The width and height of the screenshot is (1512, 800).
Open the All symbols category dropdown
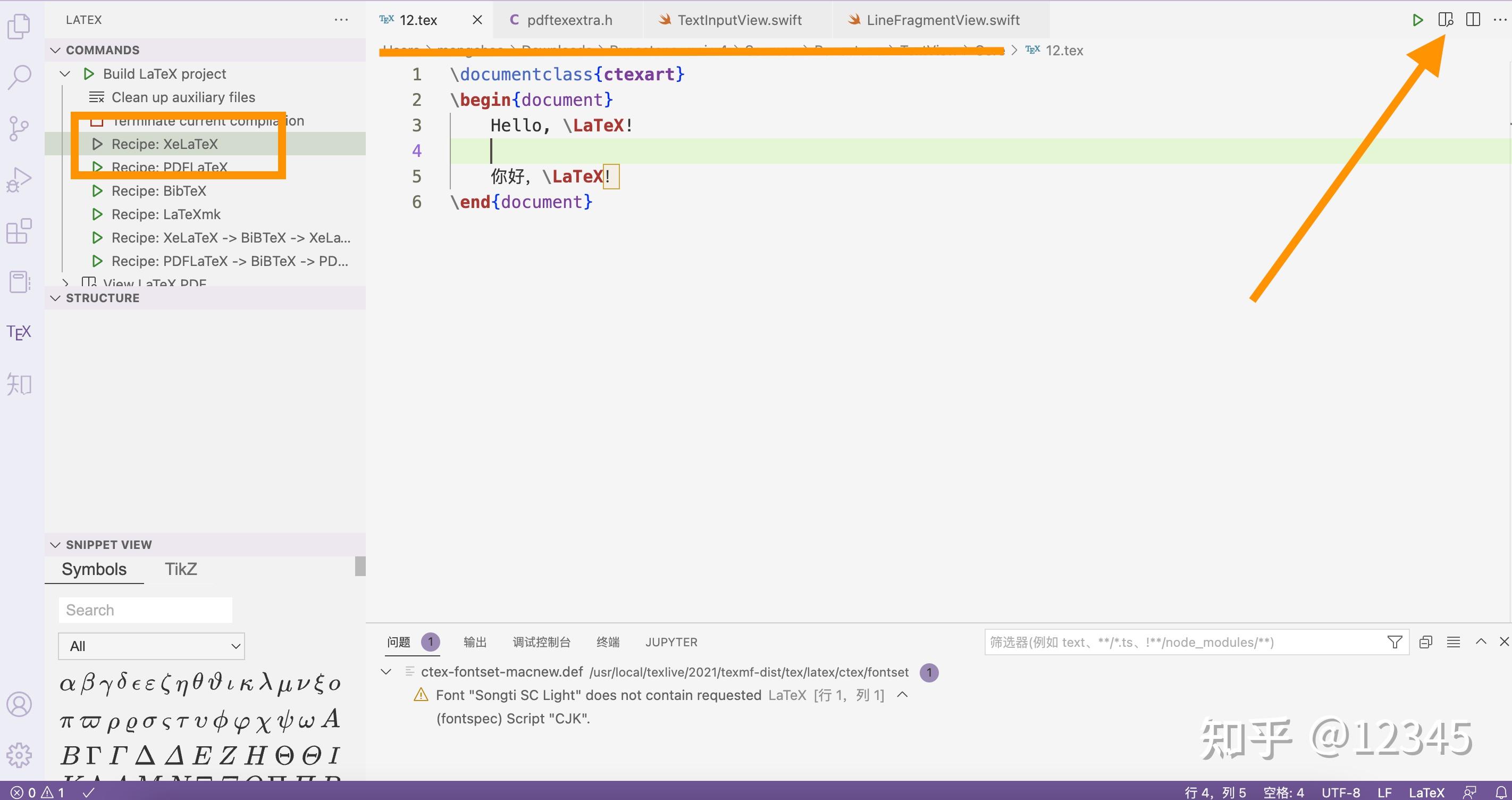[152, 646]
